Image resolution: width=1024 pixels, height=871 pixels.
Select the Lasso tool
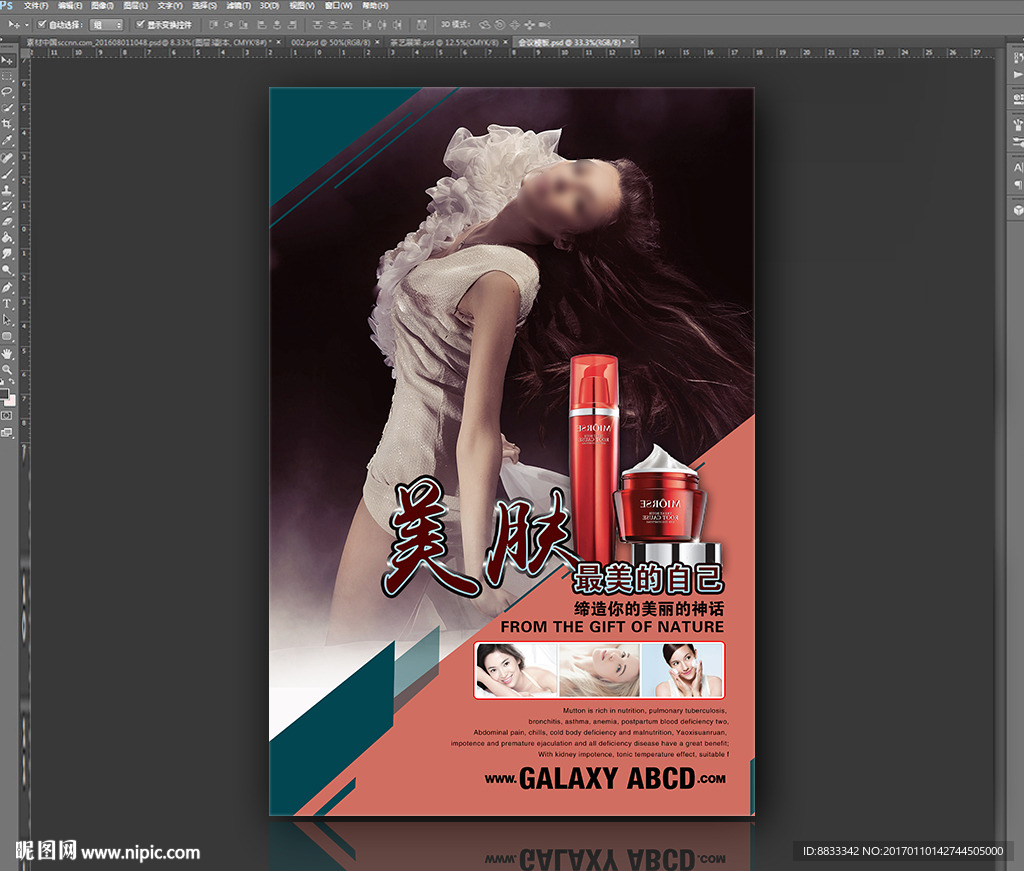coord(7,92)
